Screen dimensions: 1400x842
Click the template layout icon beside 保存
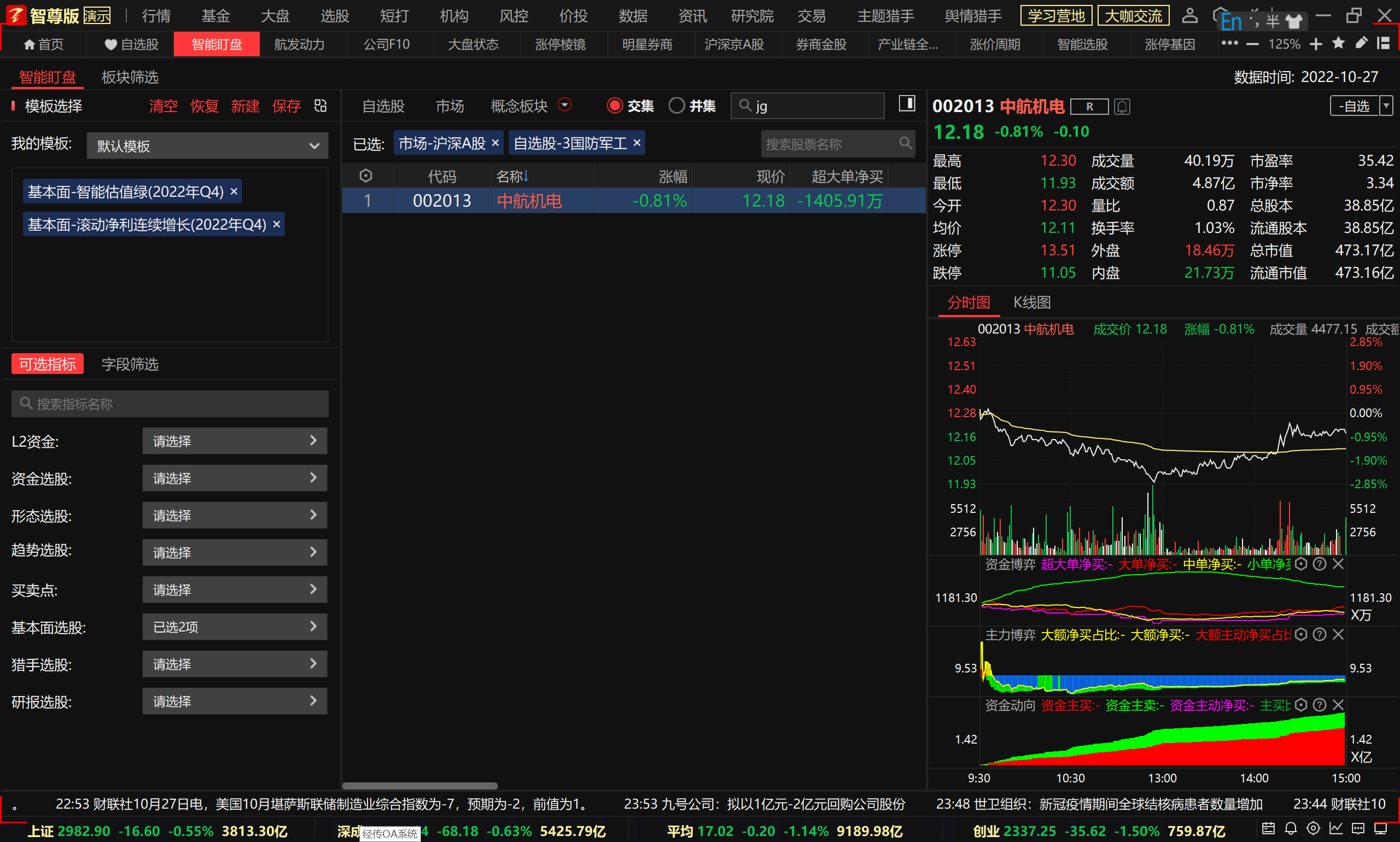tap(320, 106)
